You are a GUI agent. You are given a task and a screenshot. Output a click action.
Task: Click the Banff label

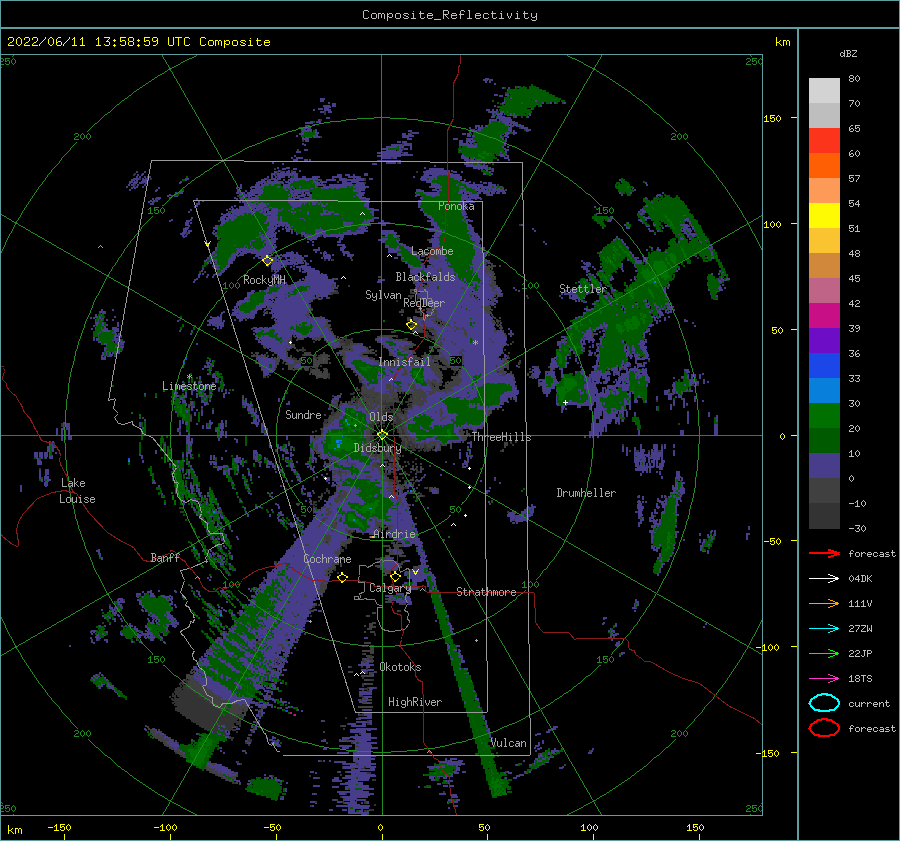click(165, 557)
